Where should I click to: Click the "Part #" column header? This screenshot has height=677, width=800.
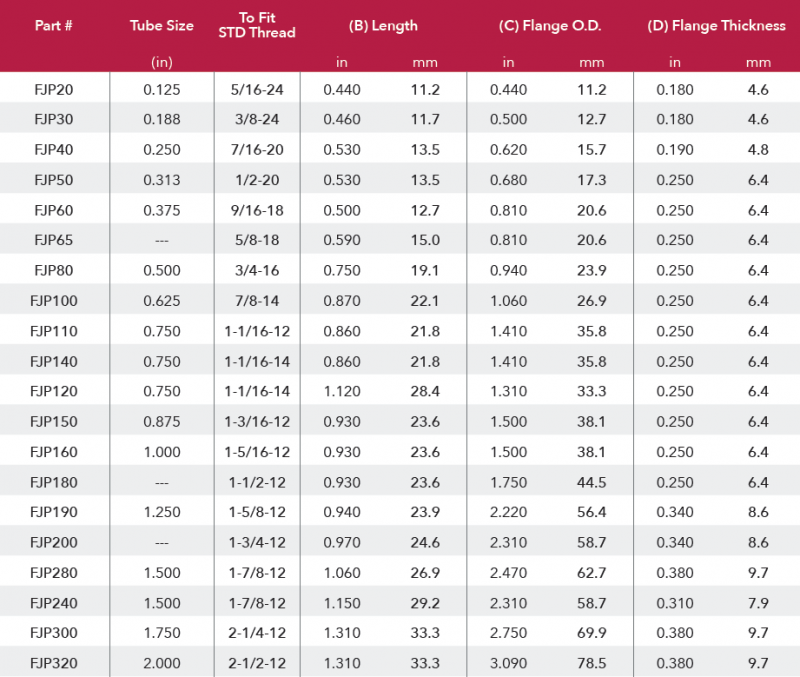[x=52, y=26]
